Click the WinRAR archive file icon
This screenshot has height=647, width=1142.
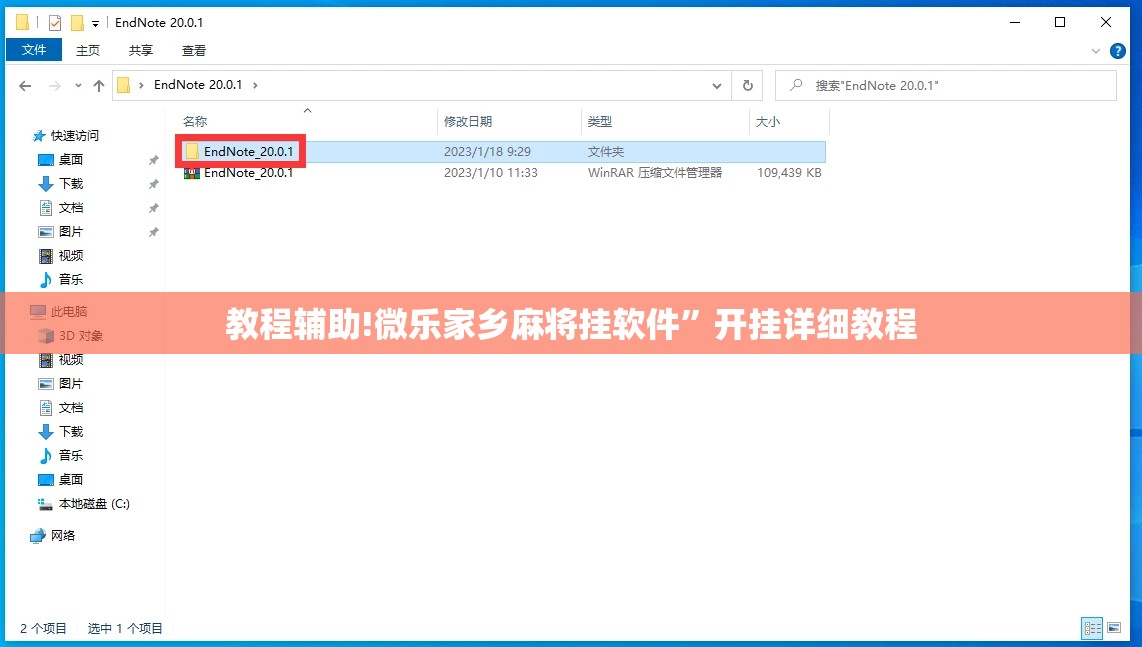(x=192, y=173)
